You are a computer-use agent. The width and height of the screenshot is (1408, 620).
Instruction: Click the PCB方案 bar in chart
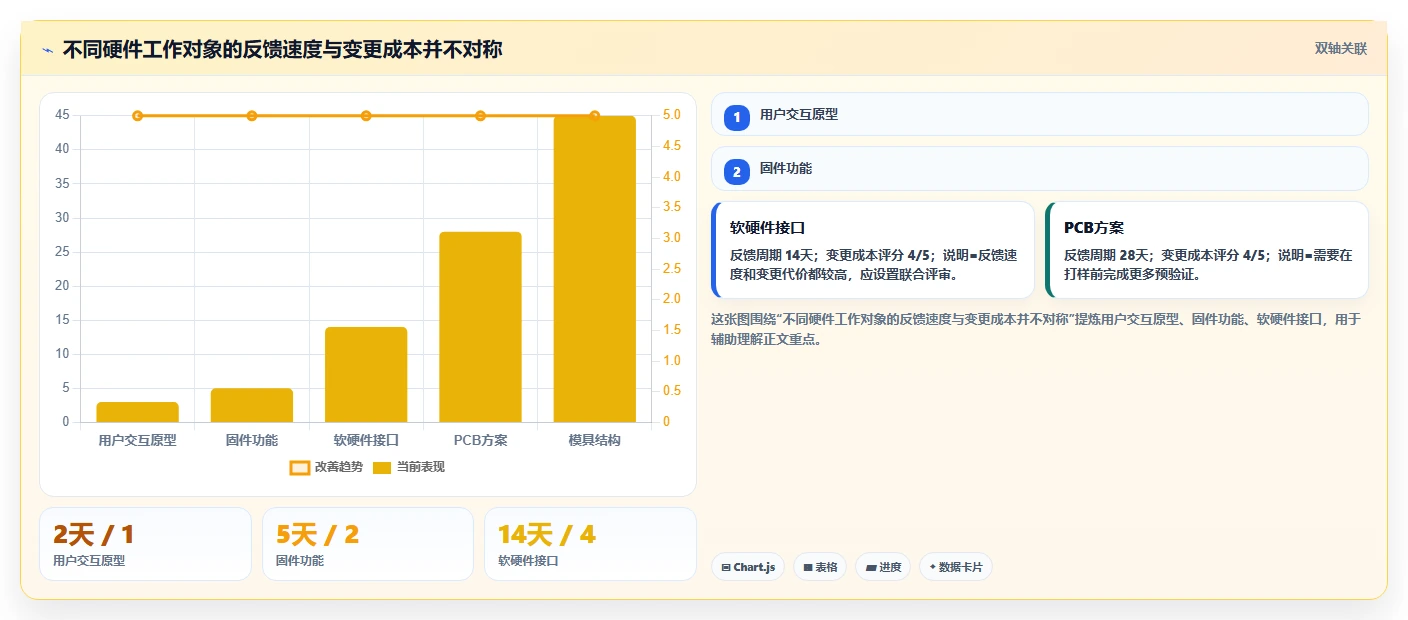pos(480,327)
